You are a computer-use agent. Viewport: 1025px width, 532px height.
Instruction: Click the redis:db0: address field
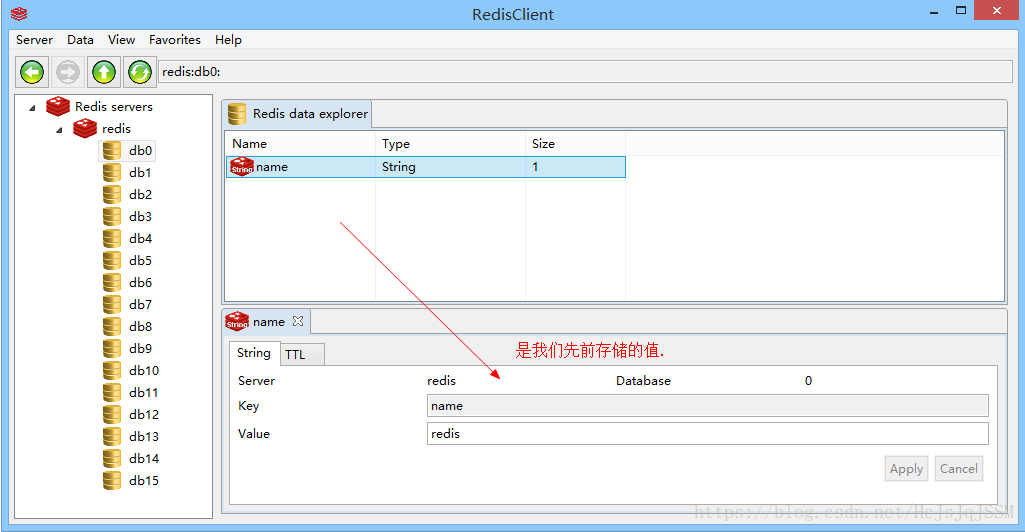(x=586, y=72)
